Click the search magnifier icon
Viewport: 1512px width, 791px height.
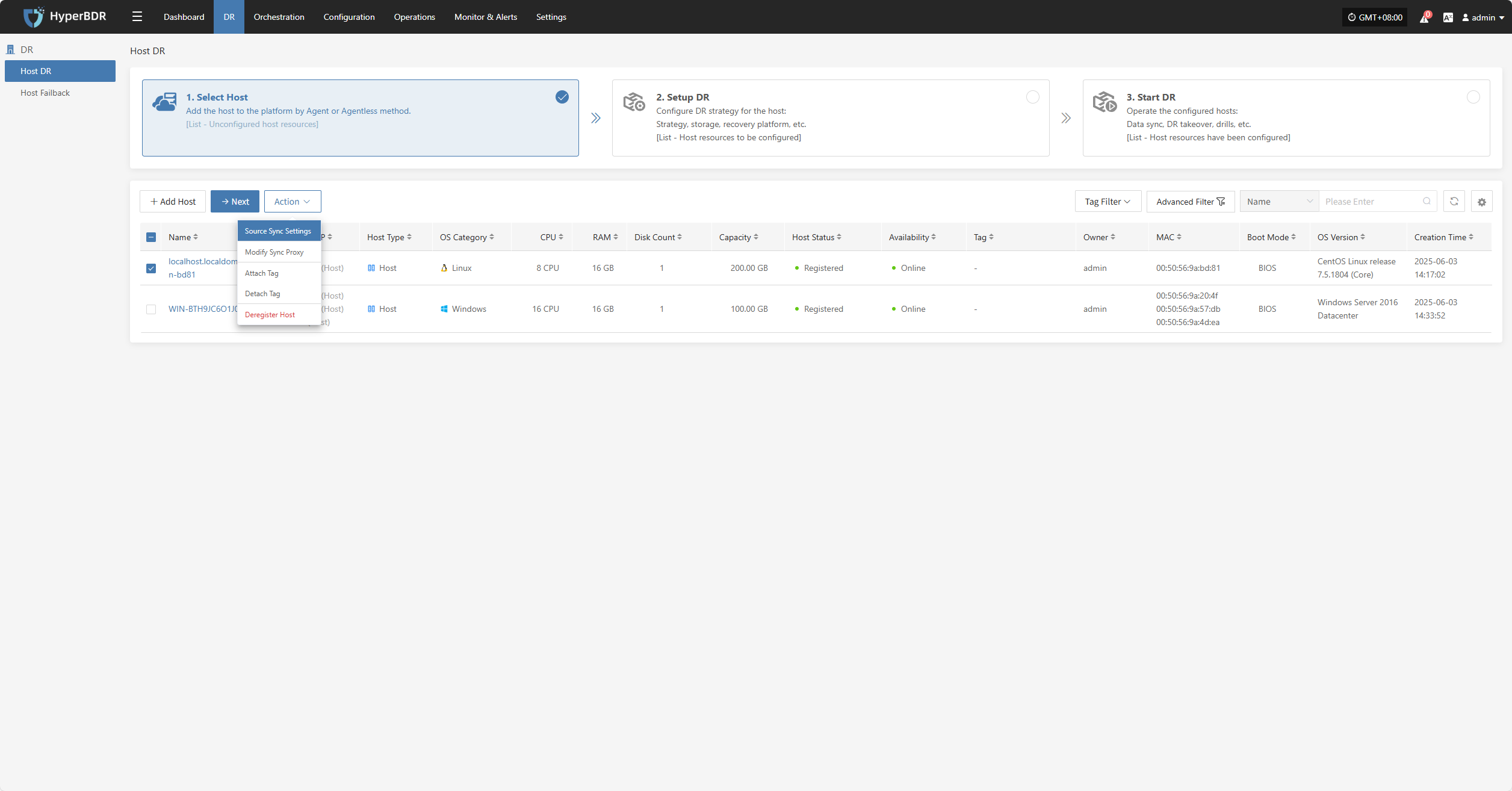[1427, 201]
